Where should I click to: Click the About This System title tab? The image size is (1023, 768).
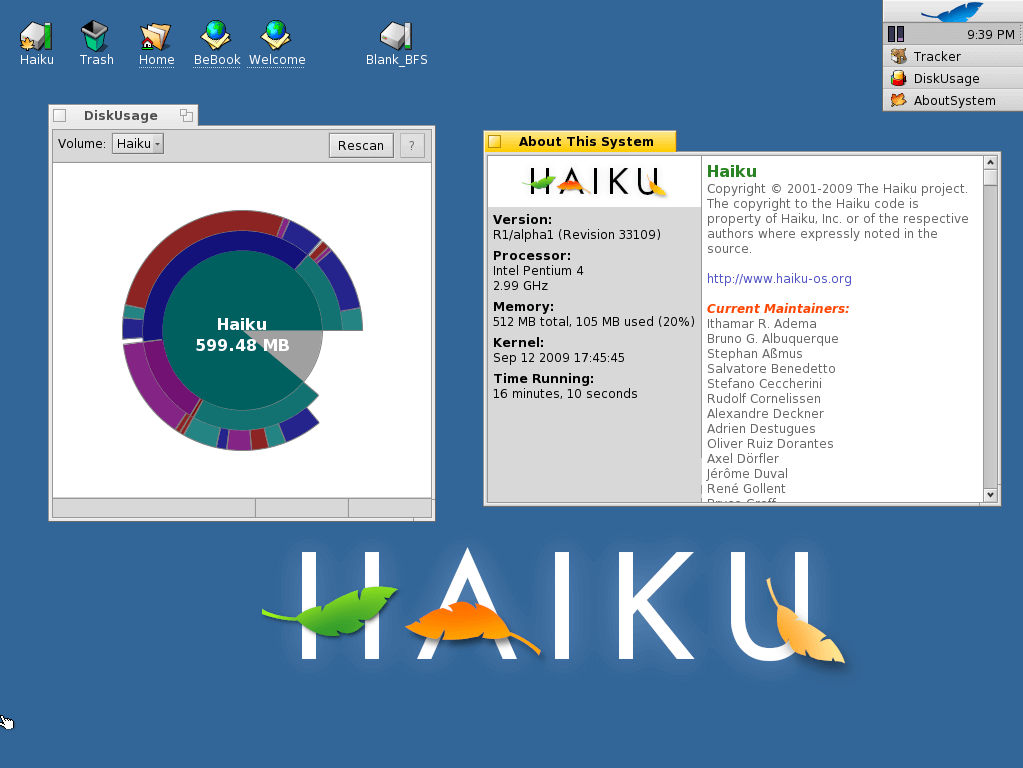click(x=586, y=142)
